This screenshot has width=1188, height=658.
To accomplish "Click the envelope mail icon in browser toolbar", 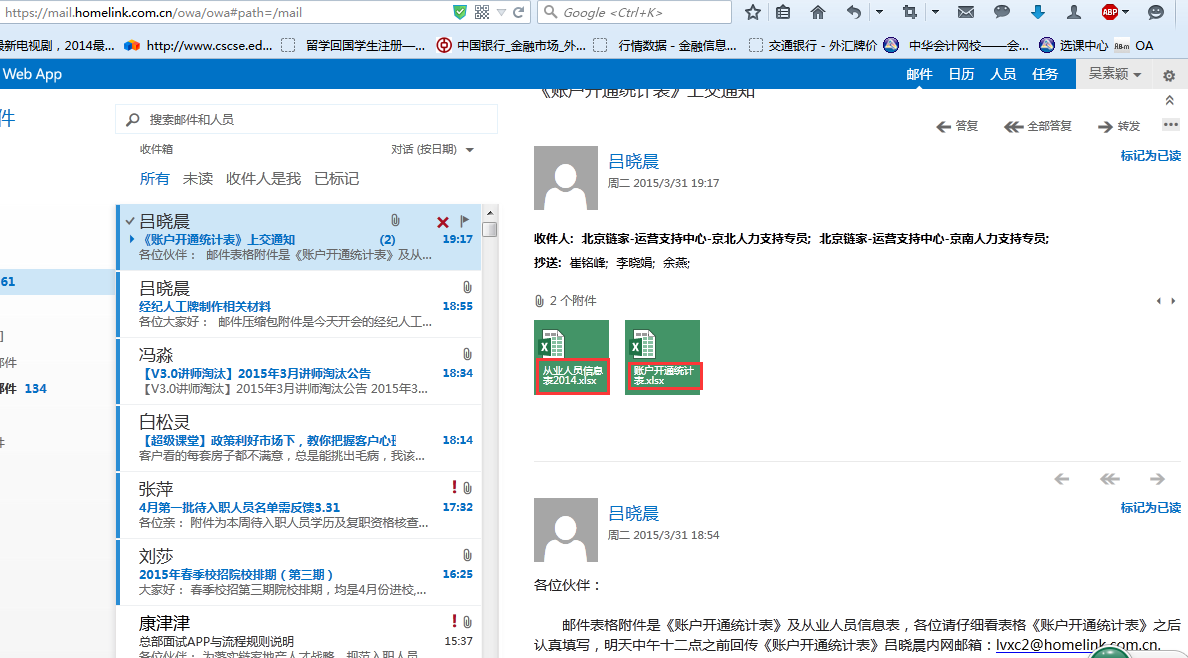I will tap(965, 12).
